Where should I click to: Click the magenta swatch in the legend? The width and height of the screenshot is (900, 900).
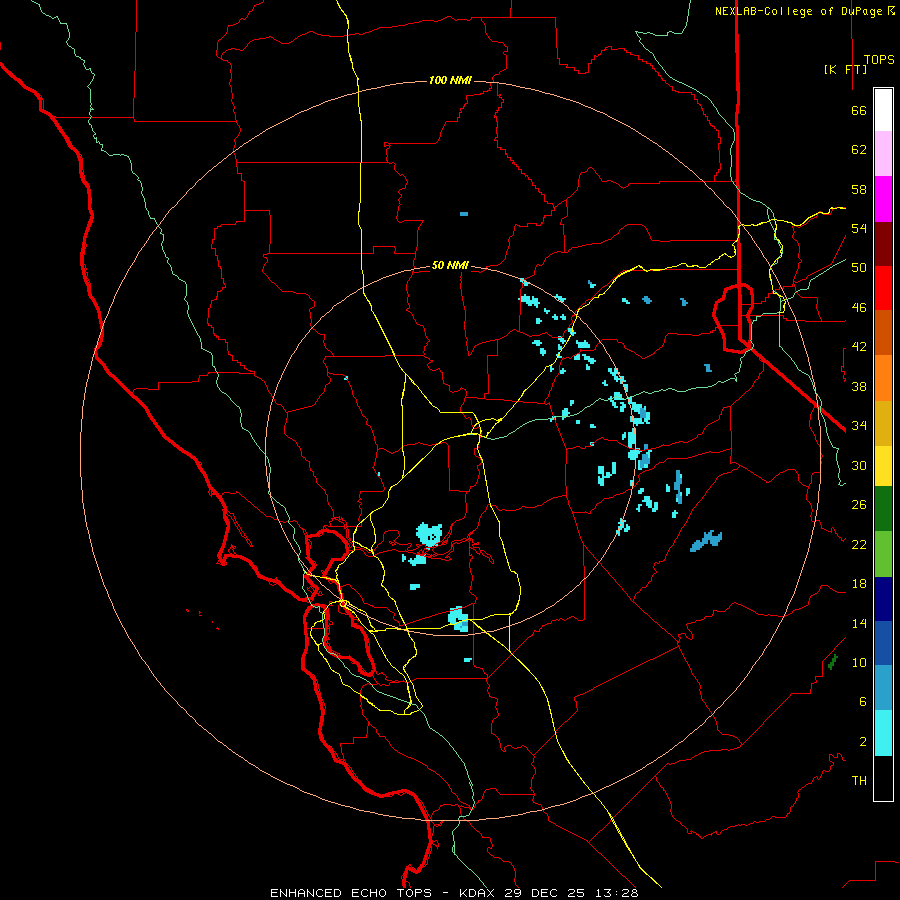pyautogui.click(x=883, y=199)
